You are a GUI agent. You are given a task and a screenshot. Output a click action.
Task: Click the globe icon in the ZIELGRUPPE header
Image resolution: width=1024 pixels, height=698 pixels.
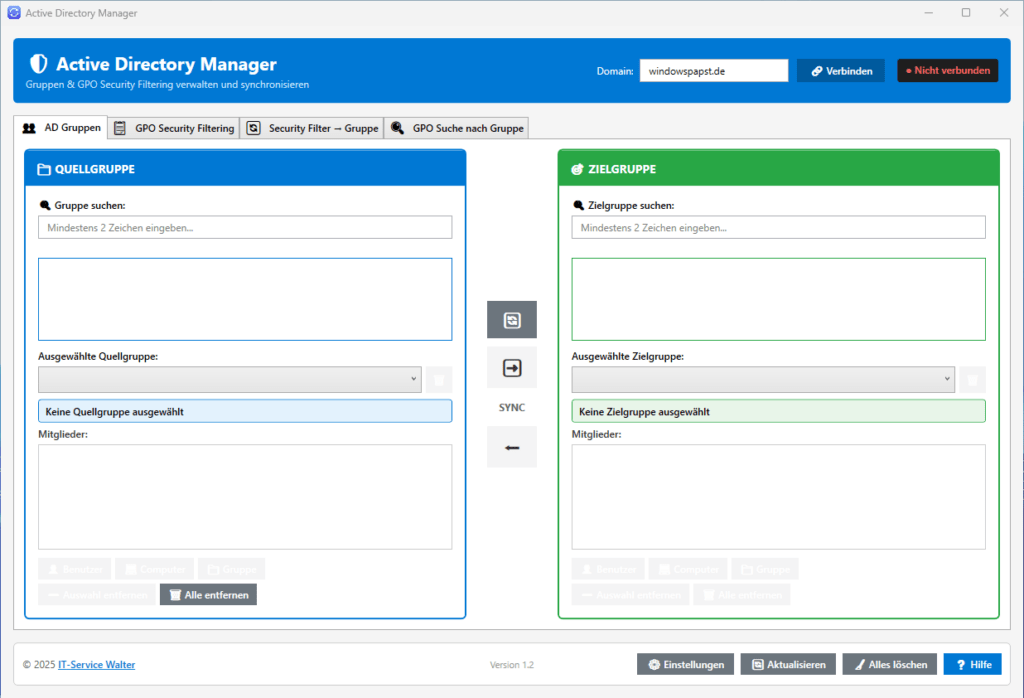577,168
